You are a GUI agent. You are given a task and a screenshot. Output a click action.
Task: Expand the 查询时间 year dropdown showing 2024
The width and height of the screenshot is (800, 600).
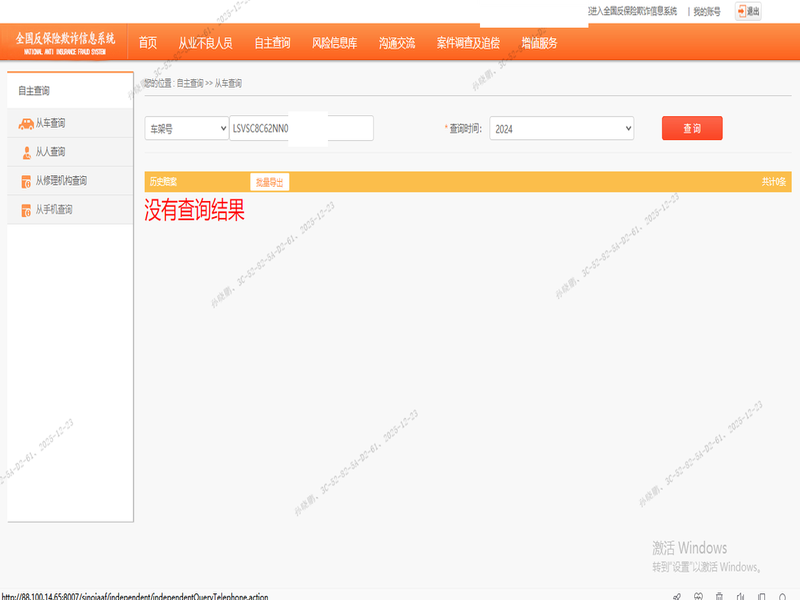coord(561,129)
